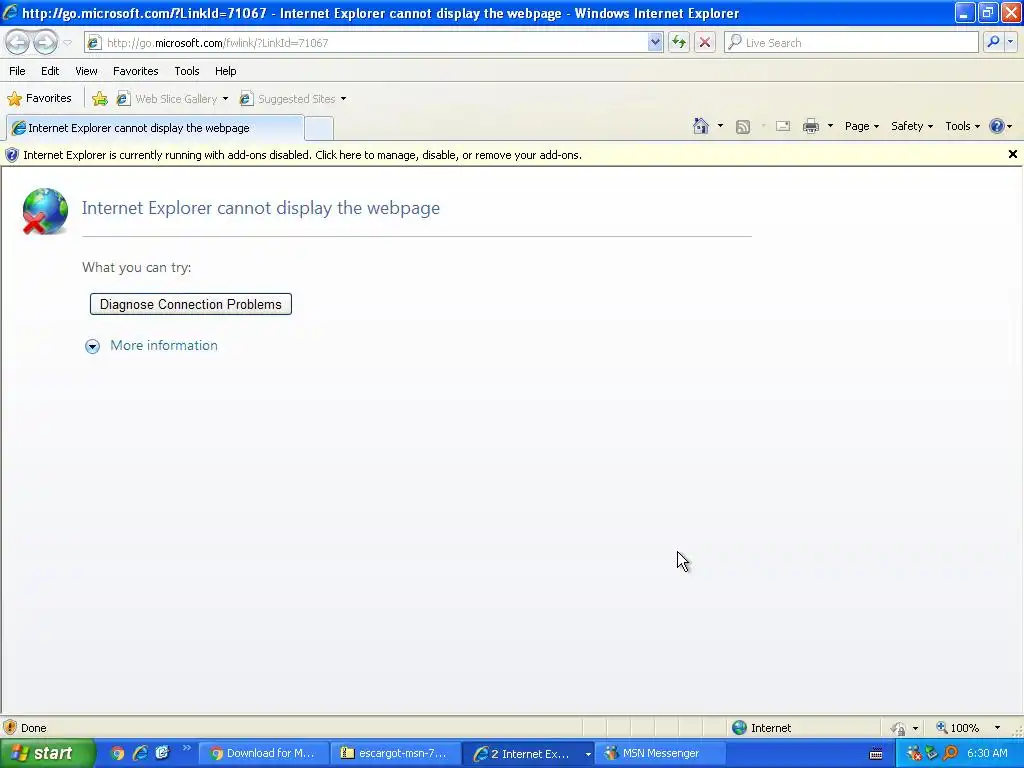
Task: Open the Tools menu in menu bar
Action: (187, 71)
